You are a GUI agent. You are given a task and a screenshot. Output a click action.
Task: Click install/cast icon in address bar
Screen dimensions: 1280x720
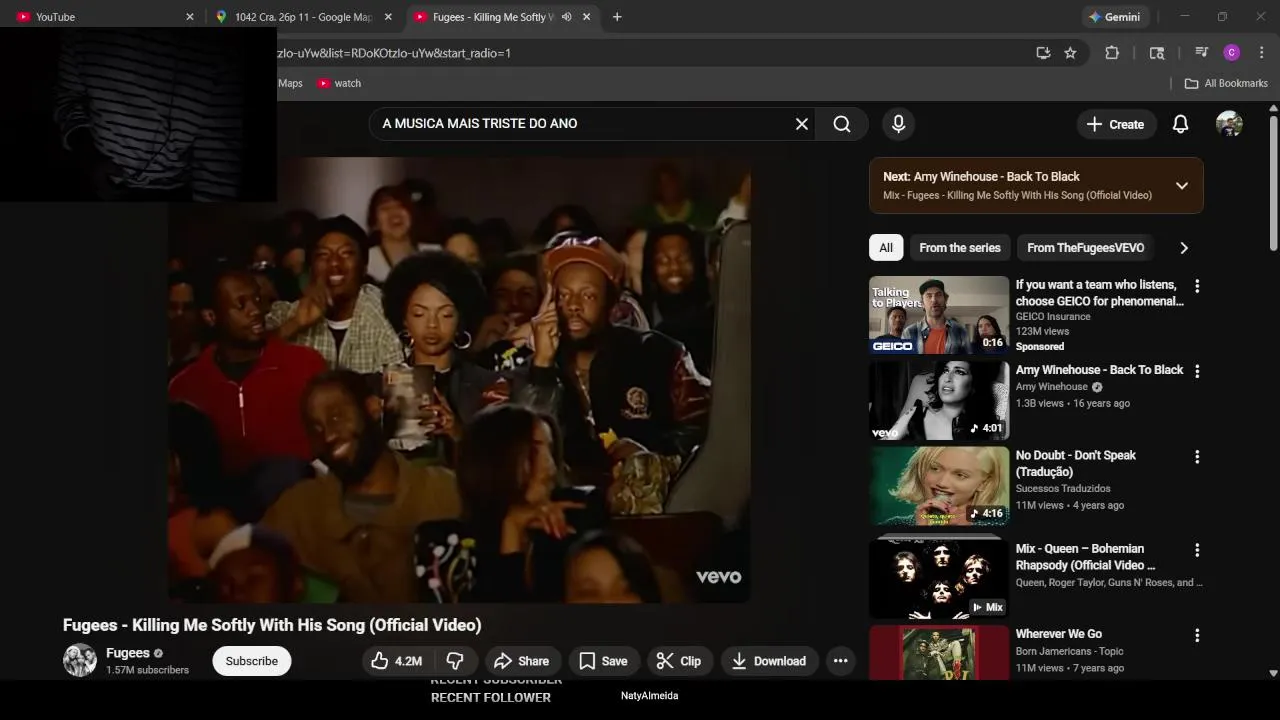pos(1043,53)
